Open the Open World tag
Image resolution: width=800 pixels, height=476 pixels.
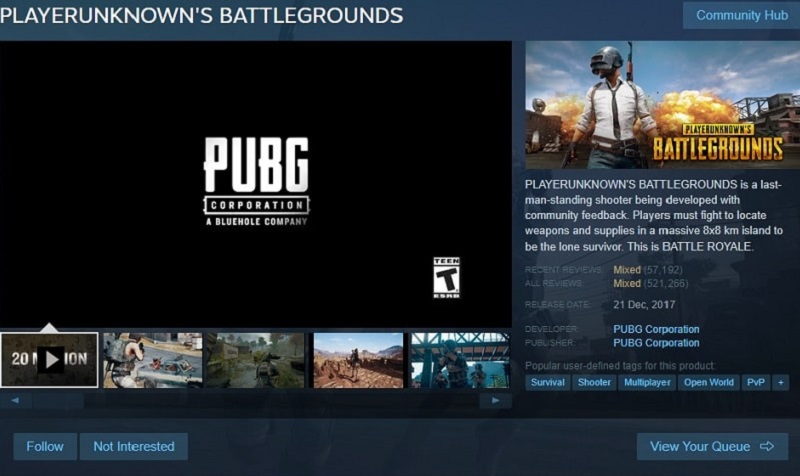click(x=709, y=382)
